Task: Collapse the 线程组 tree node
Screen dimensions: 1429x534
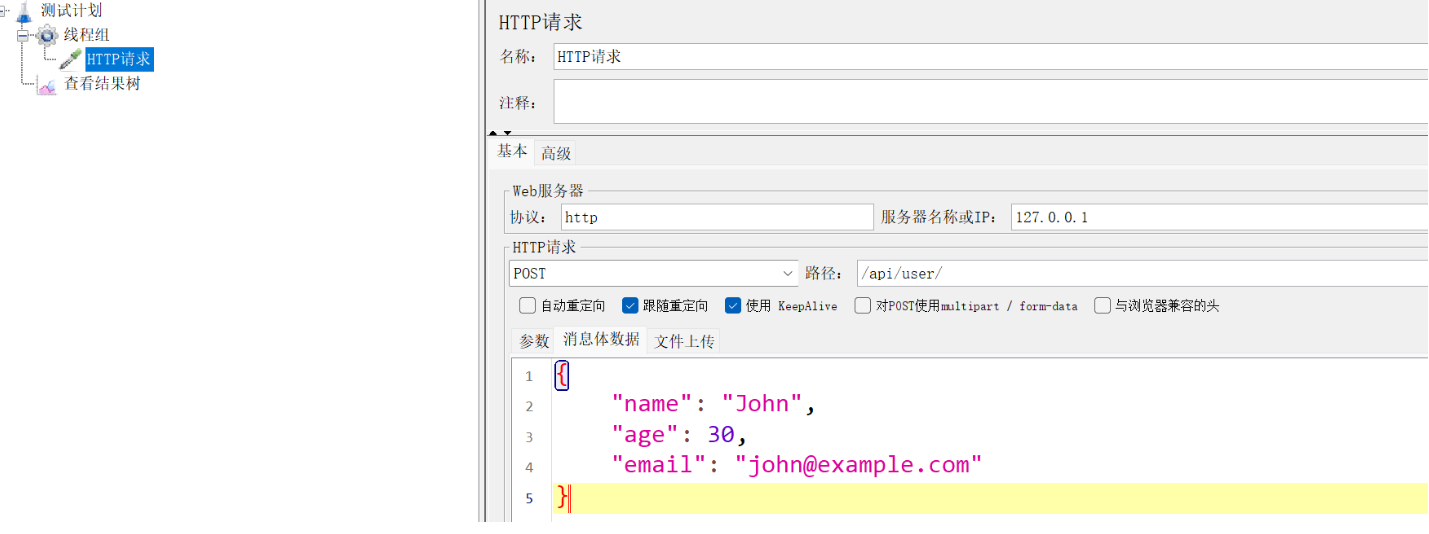Action: pos(22,35)
